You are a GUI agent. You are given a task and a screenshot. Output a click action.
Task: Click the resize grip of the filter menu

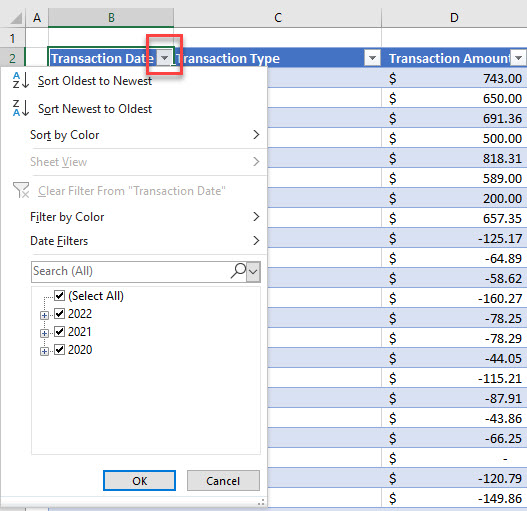[261, 502]
